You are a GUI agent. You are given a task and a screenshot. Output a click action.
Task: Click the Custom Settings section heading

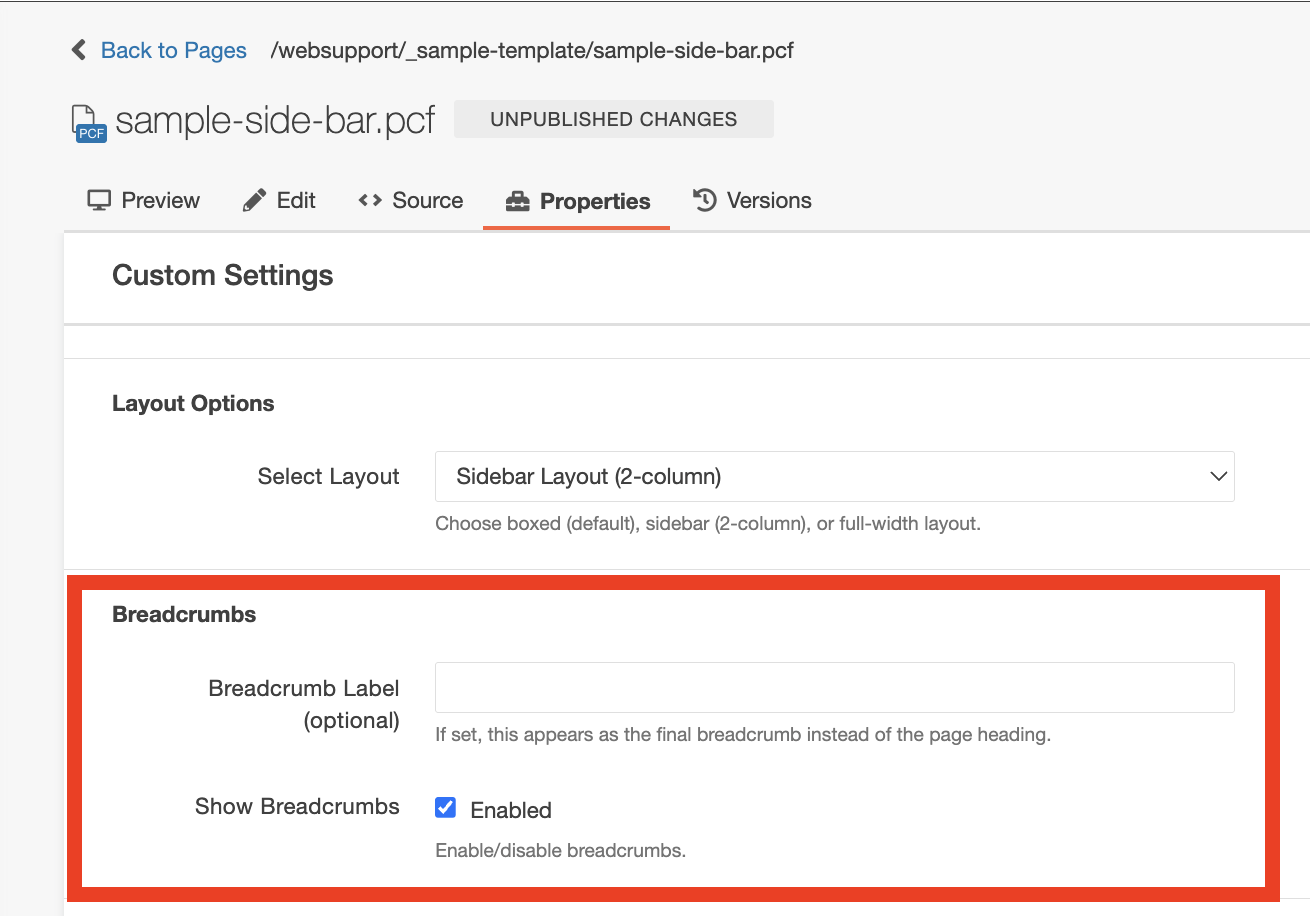(x=223, y=275)
